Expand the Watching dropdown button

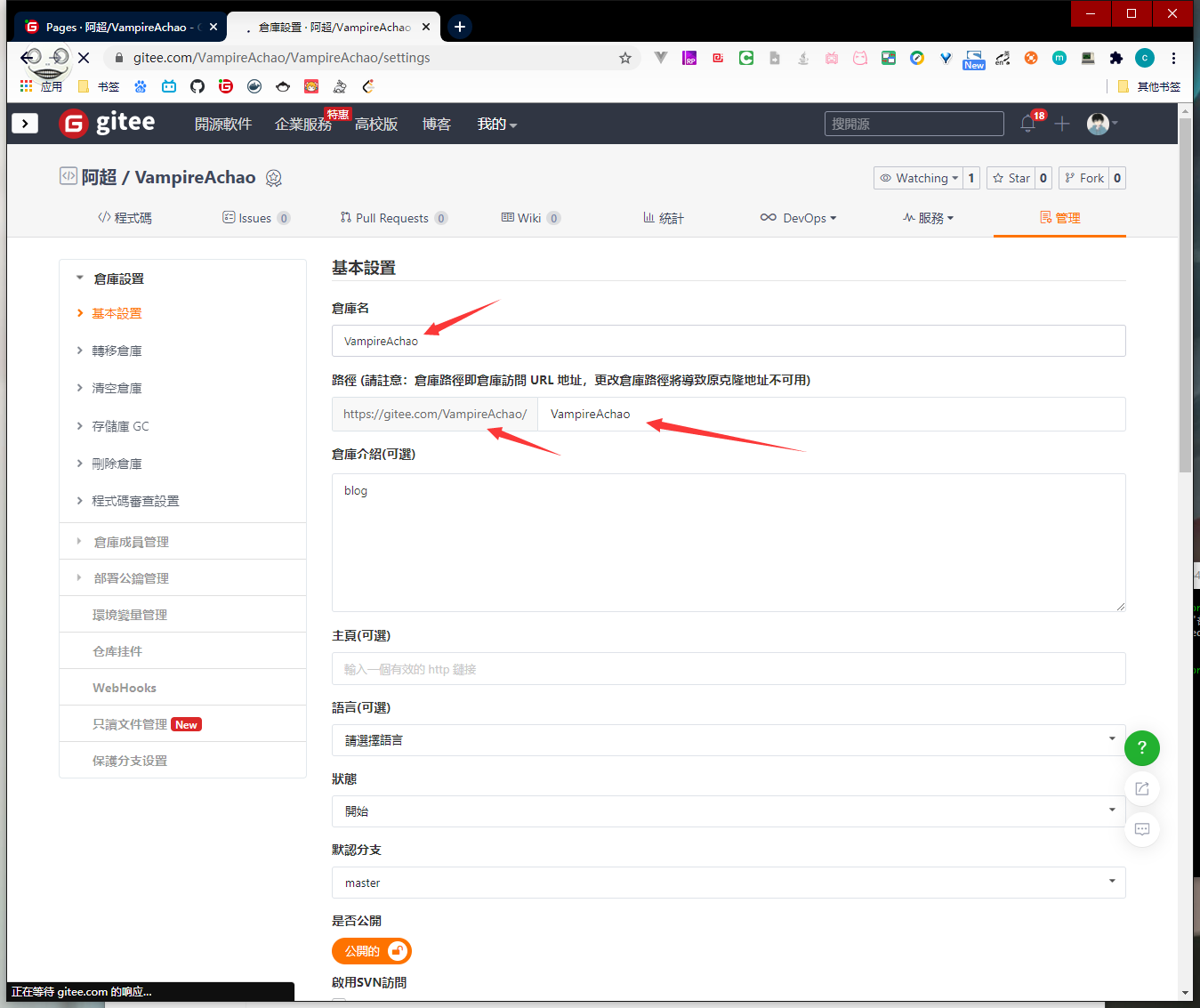coord(919,178)
